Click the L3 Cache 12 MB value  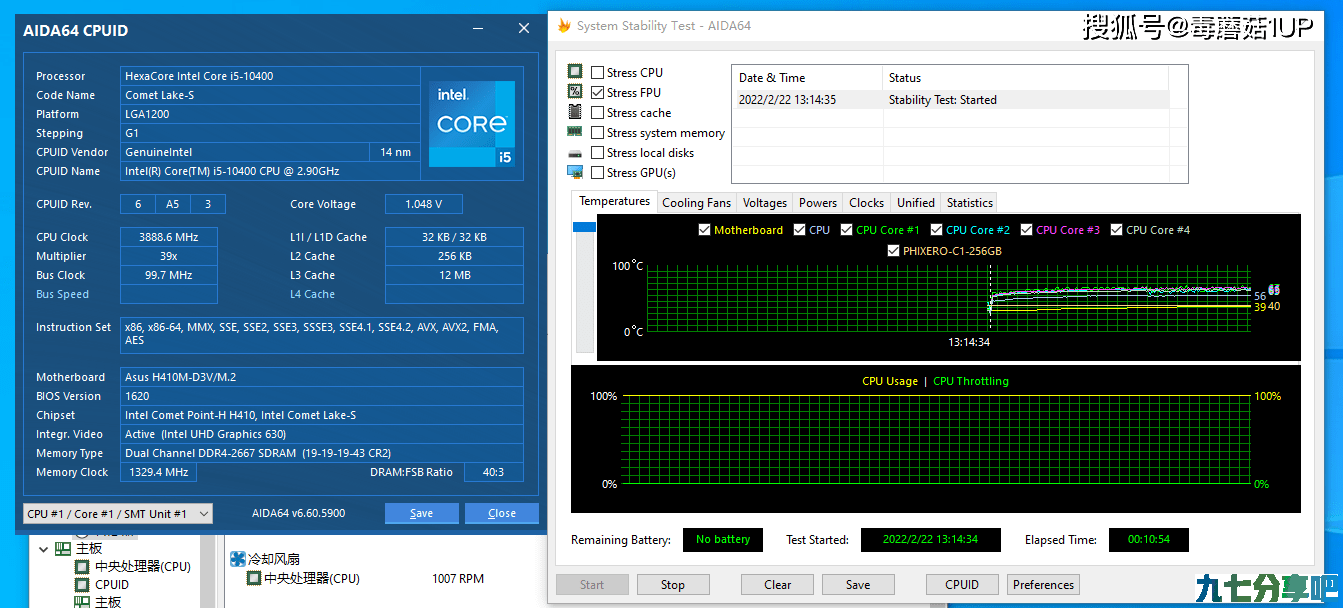coord(454,275)
